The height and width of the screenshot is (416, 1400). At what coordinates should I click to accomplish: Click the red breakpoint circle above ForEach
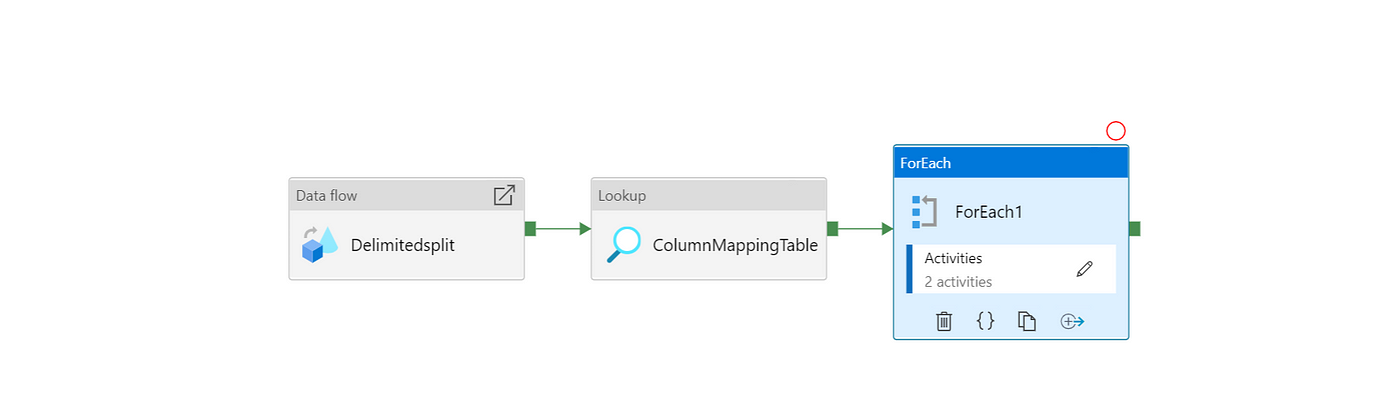click(1116, 131)
